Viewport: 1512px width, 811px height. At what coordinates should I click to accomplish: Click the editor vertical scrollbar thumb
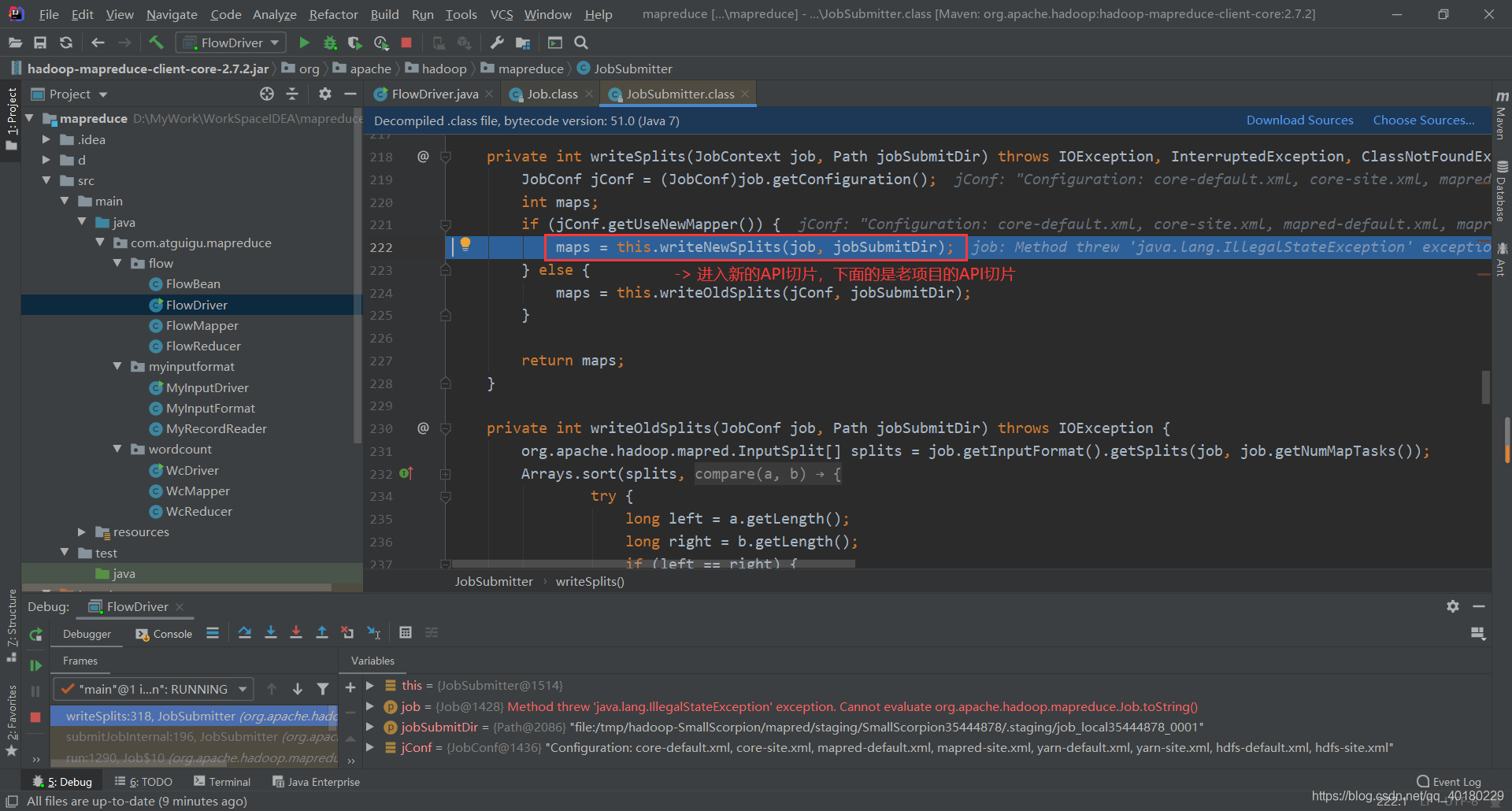pyautogui.click(x=1486, y=387)
